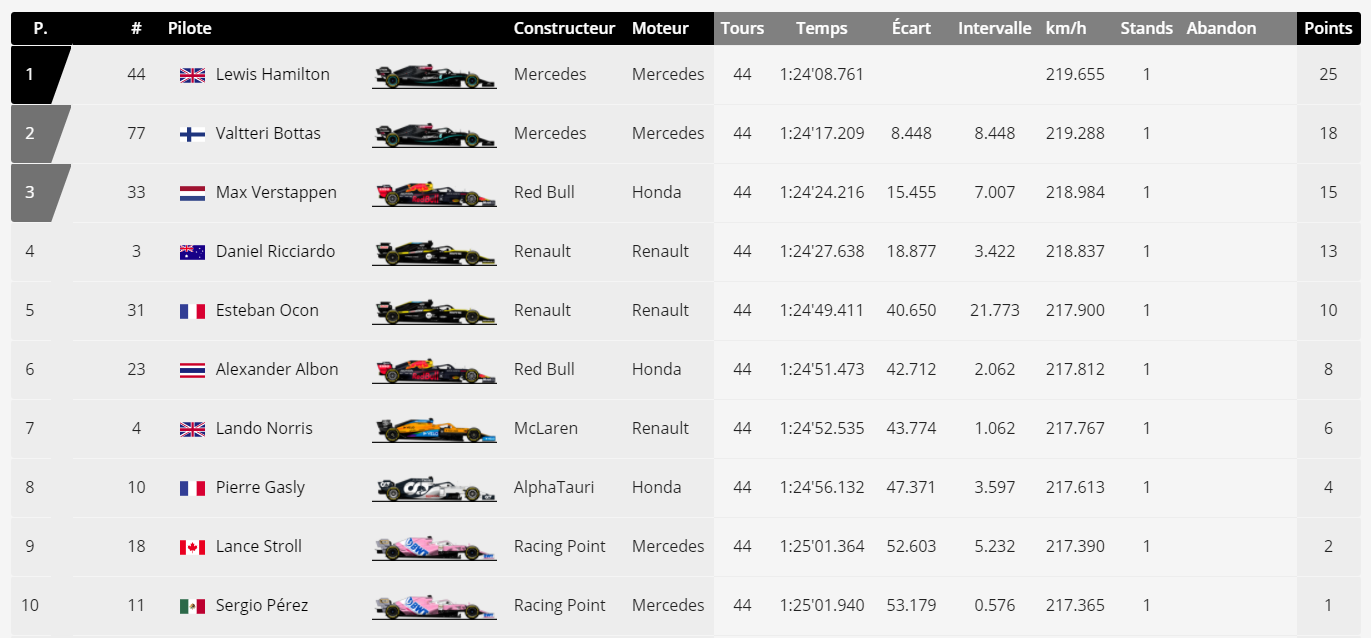
Task: Open Pierre Gasly's driver link
Action: tap(260, 487)
